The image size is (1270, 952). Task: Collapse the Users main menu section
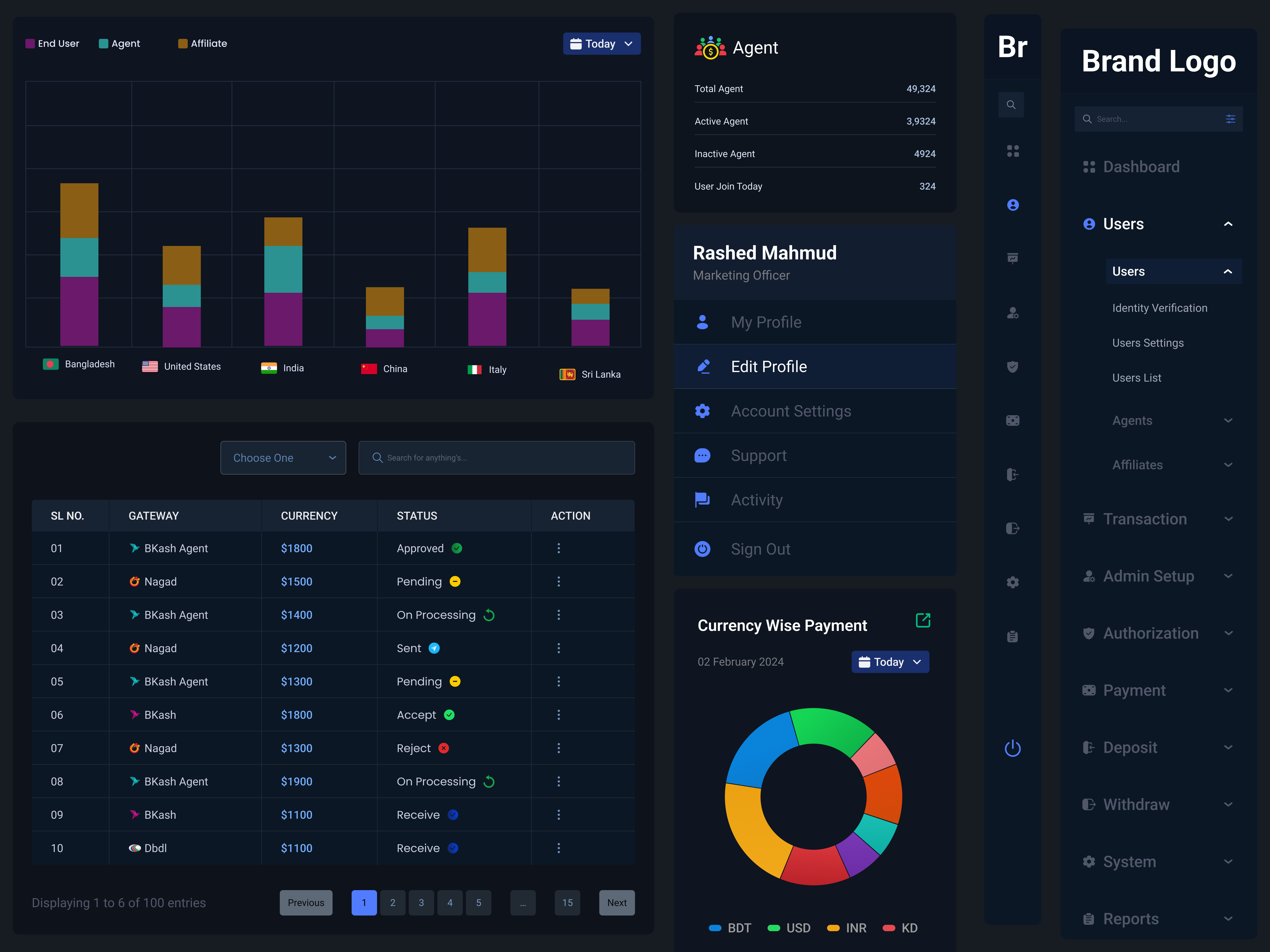(1228, 224)
